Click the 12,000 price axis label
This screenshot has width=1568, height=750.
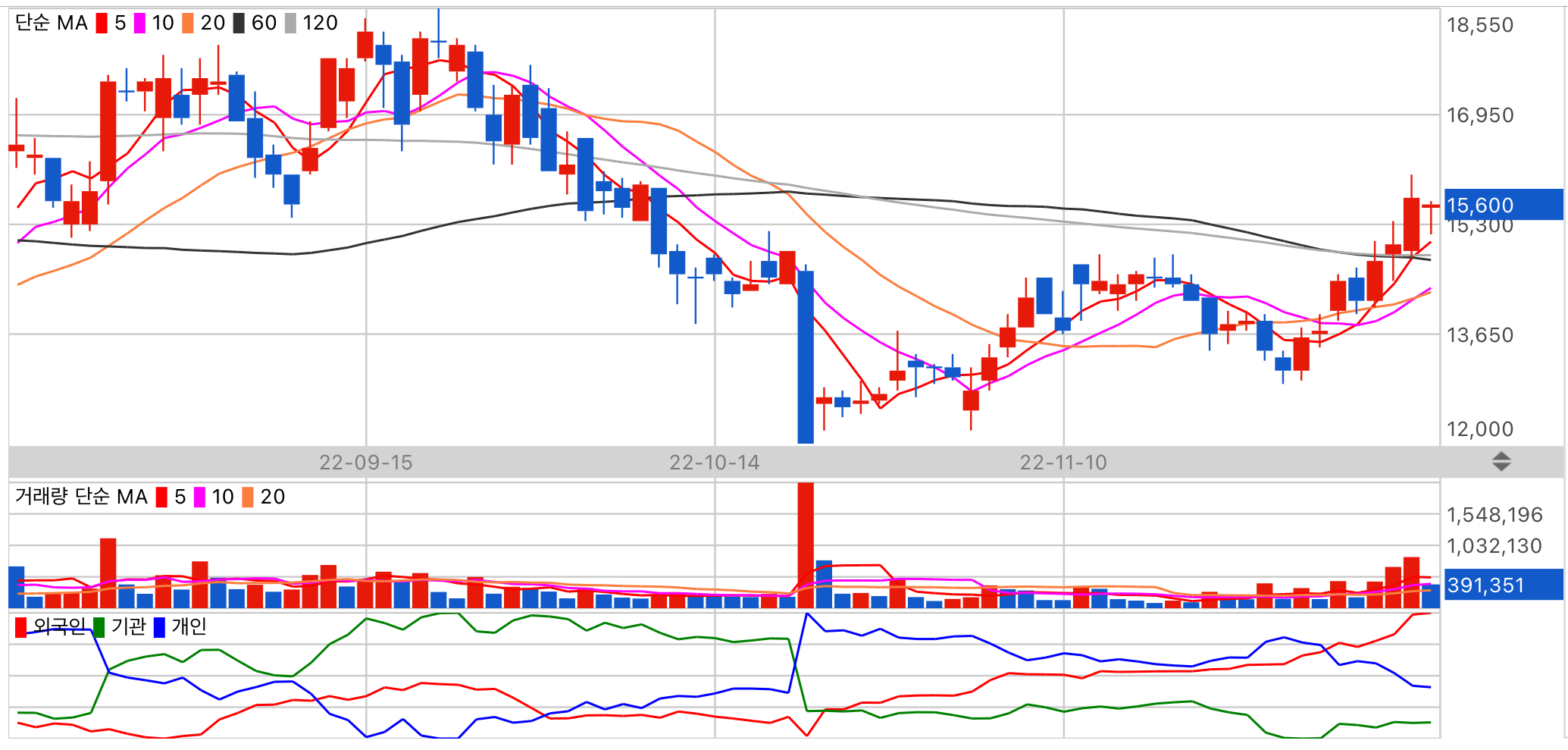[x=1480, y=429]
